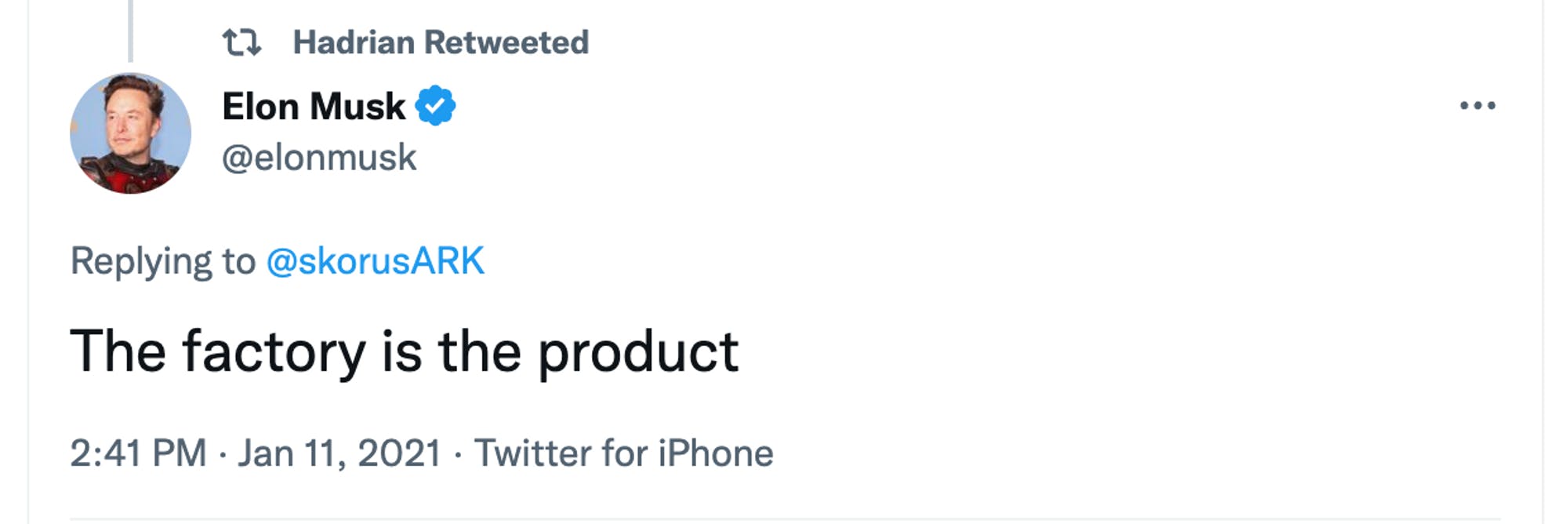
Task: Click the word The starting the tweet
Action: [x=118, y=352]
